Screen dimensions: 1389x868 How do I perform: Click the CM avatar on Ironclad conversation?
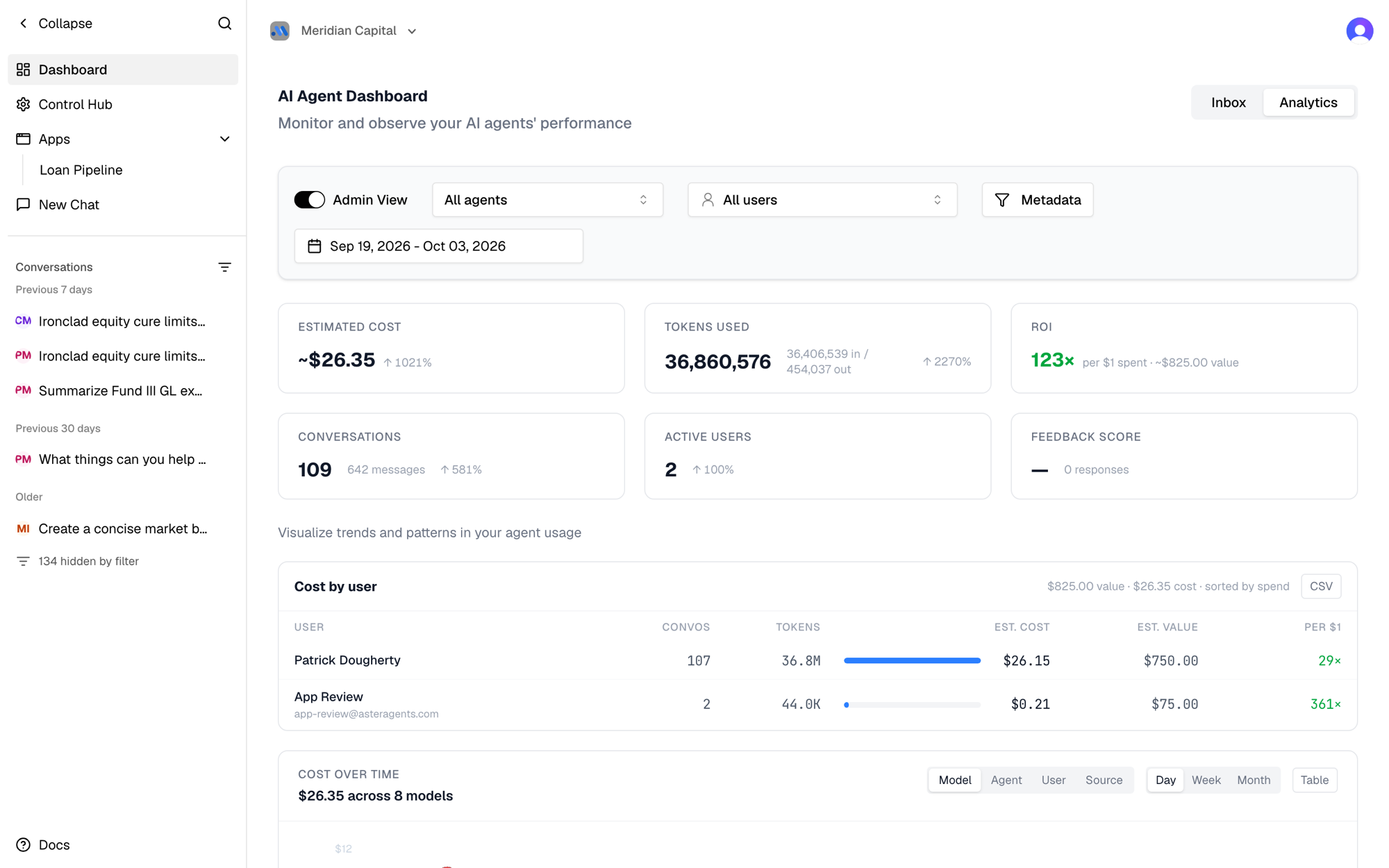click(24, 321)
